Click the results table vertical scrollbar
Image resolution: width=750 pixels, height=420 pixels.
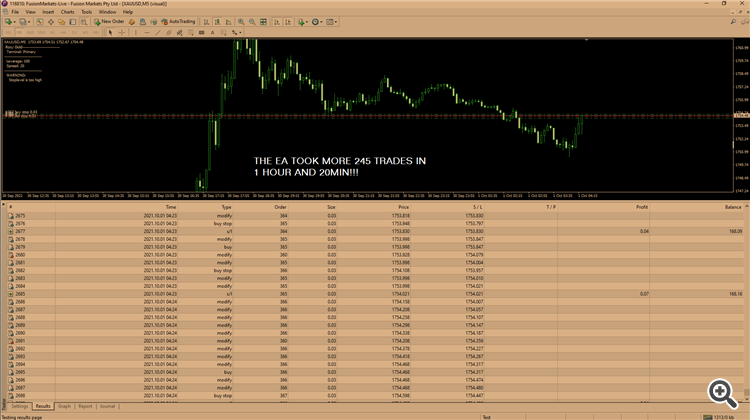point(747,303)
